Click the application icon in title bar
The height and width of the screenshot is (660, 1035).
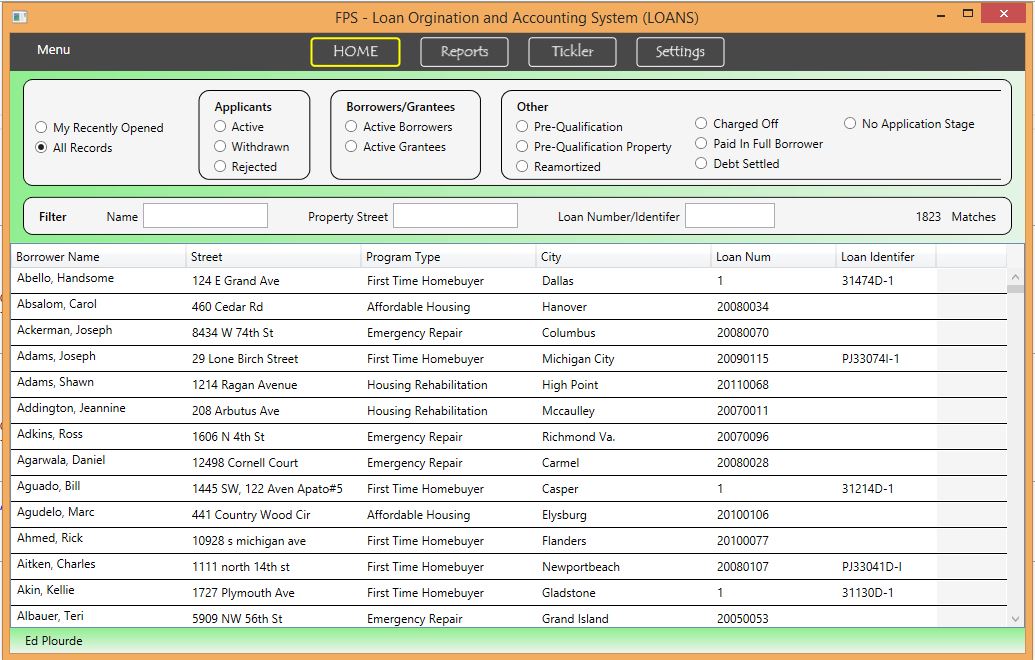pyautogui.click(x=18, y=17)
